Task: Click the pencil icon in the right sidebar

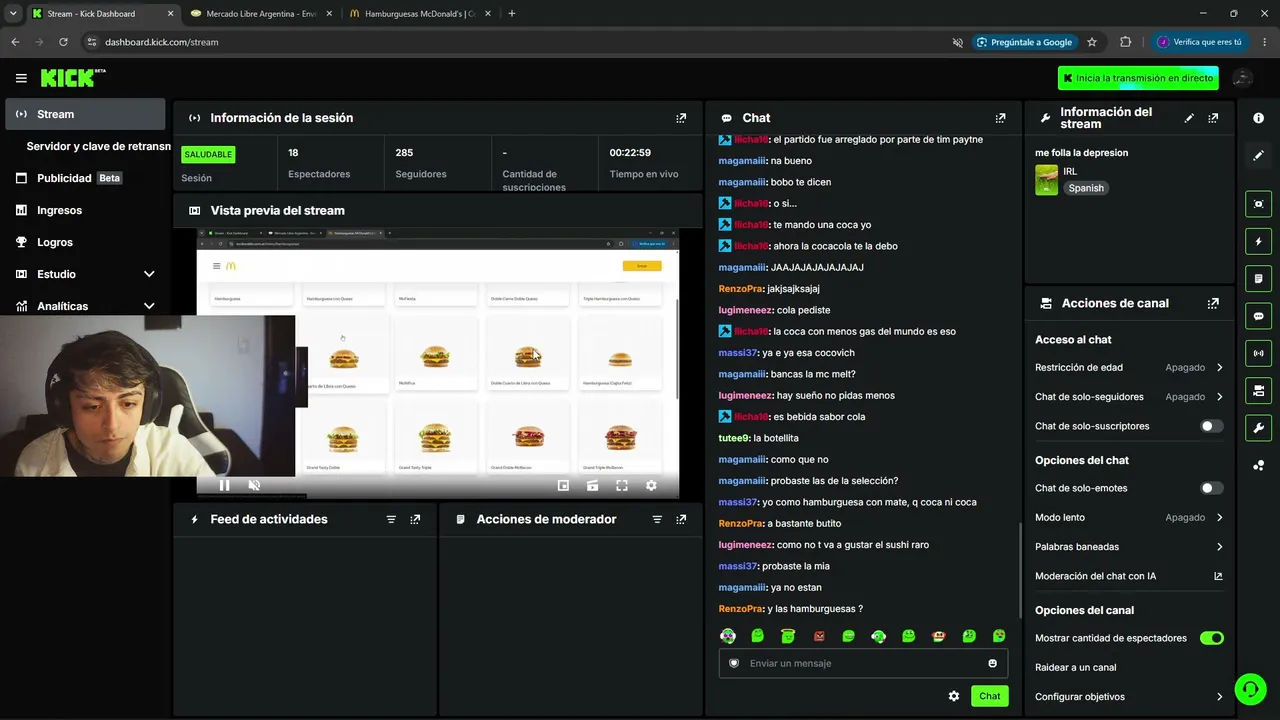Action: coord(1258,155)
